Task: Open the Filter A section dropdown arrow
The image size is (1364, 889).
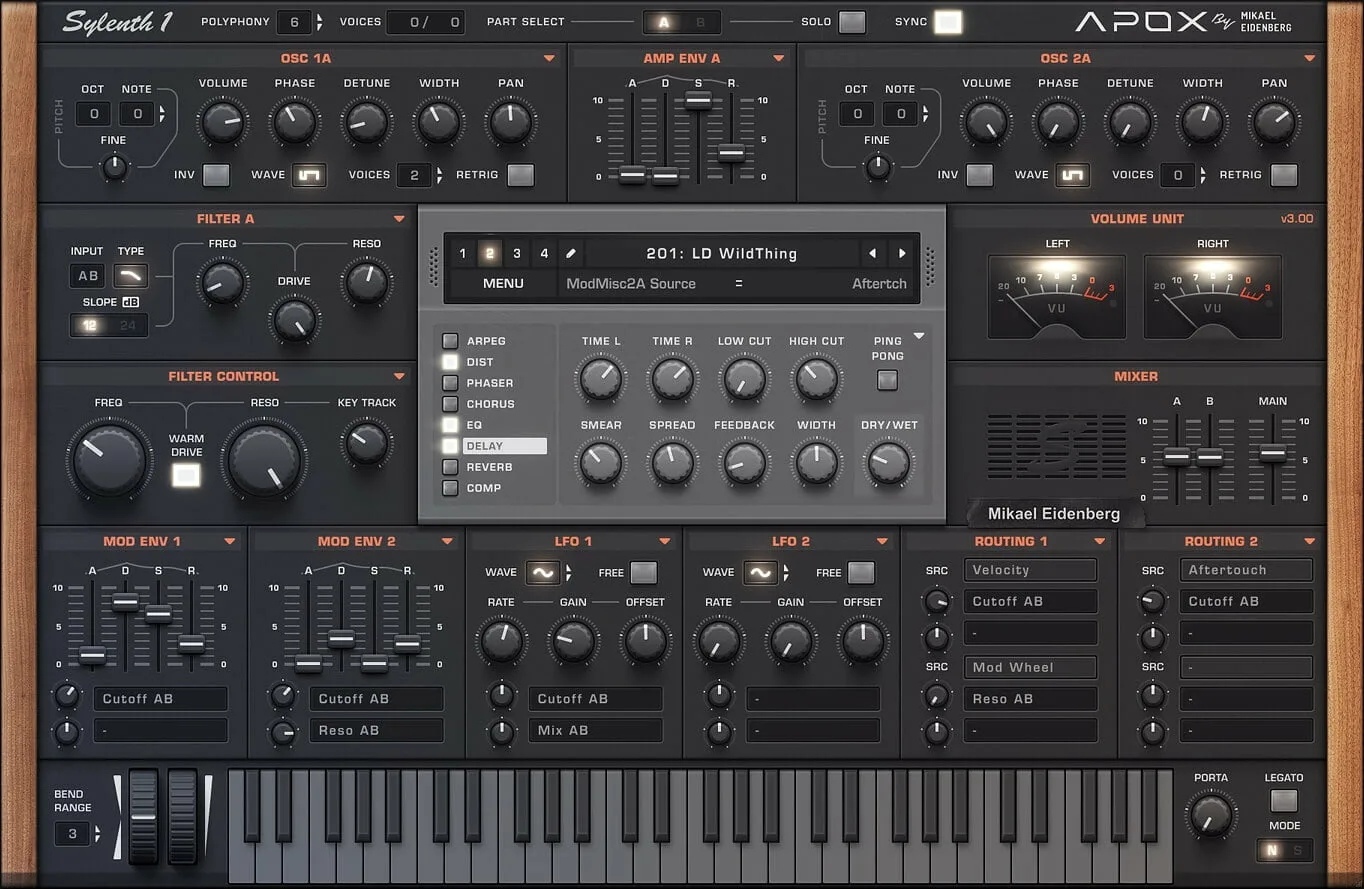Action: click(399, 219)
